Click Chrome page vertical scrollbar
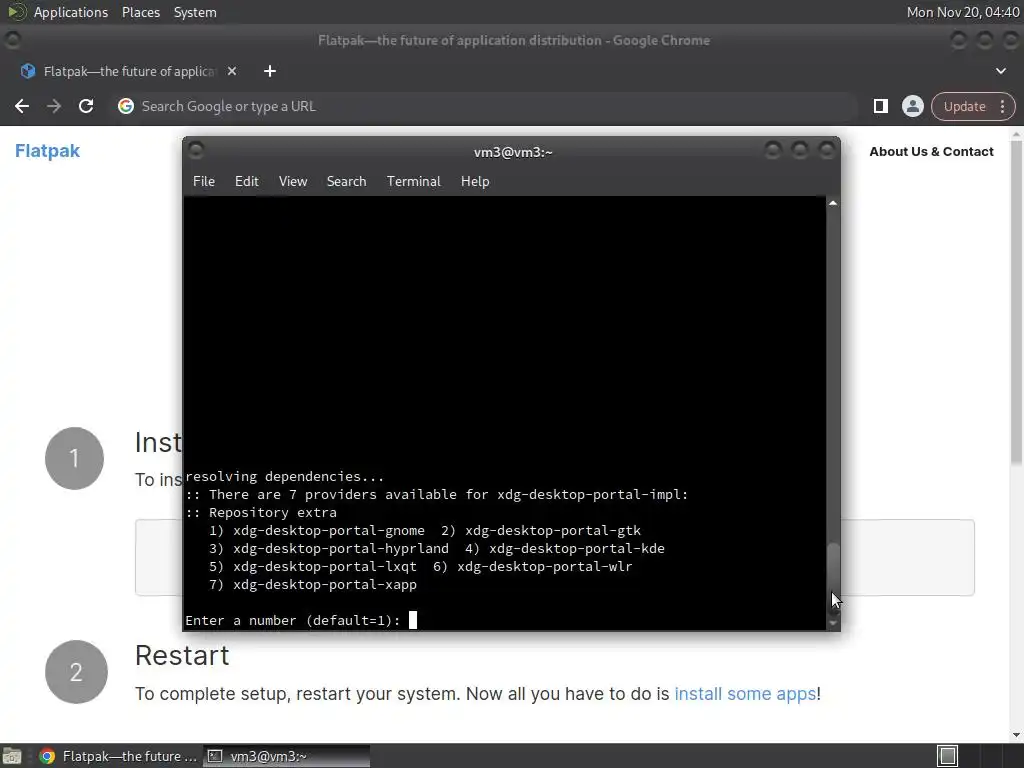This screenshot has height=768, width=1024. coord(1016,302)
